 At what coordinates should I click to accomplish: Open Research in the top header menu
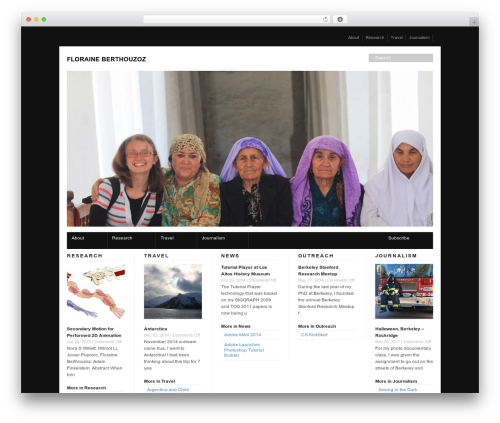[x=375, y=38]
